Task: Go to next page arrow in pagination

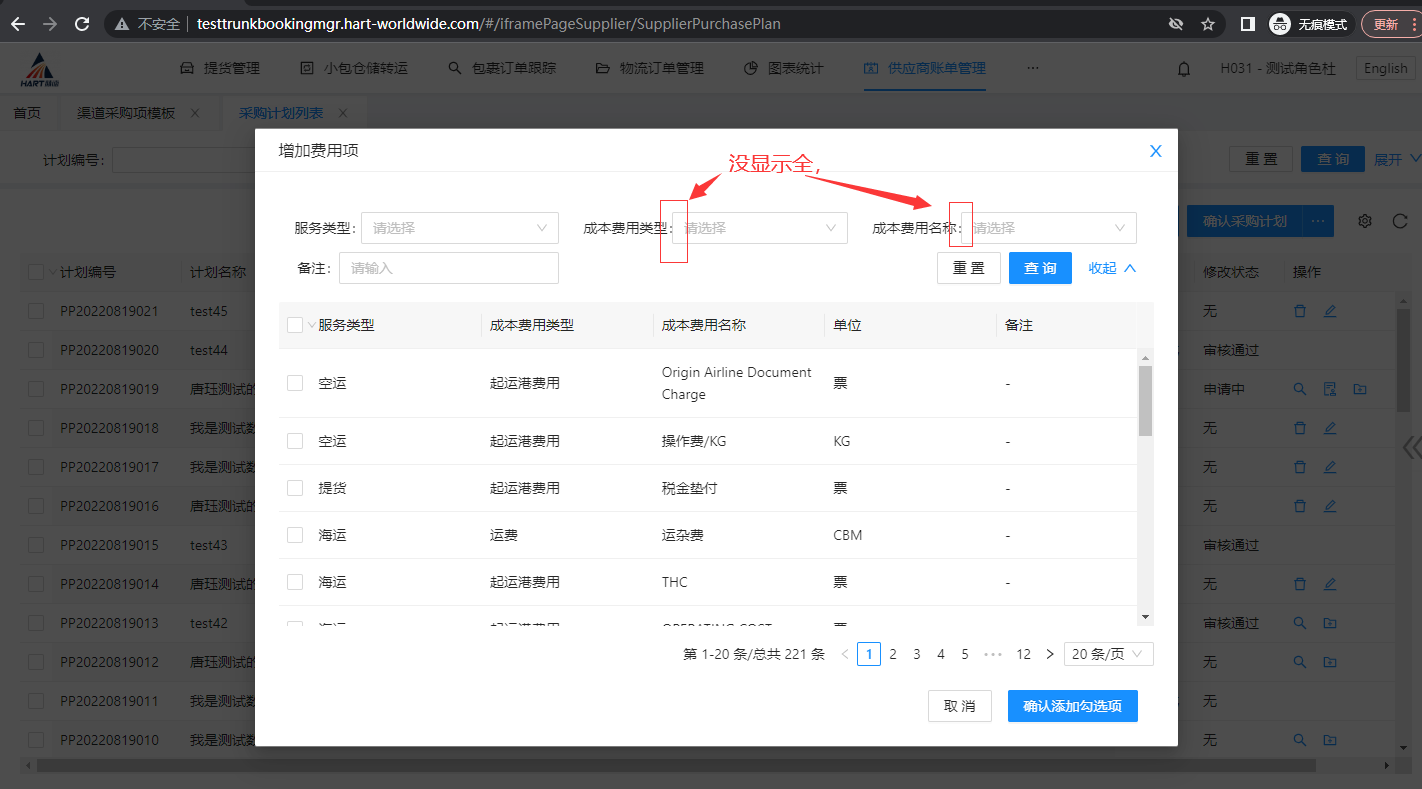Action: 1049,654
